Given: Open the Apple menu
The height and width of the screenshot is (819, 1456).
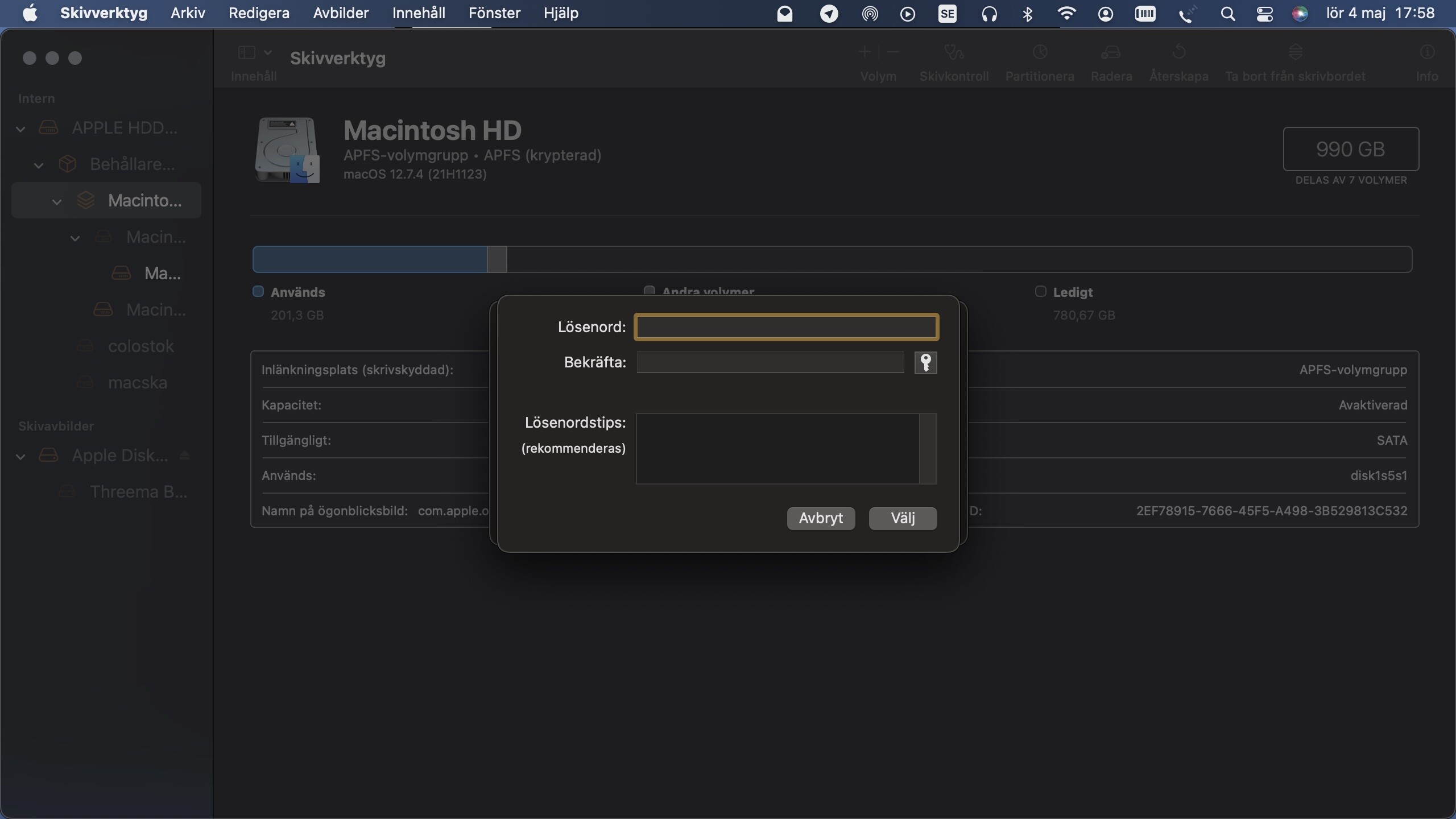Looking at the screenshot, I should (x=30, y=13).
